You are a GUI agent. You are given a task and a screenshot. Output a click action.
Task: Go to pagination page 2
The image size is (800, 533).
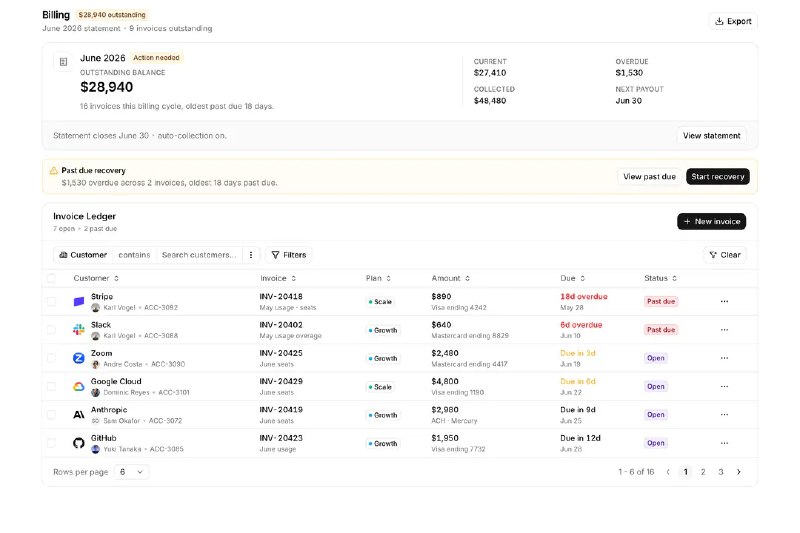click(703, 472)
